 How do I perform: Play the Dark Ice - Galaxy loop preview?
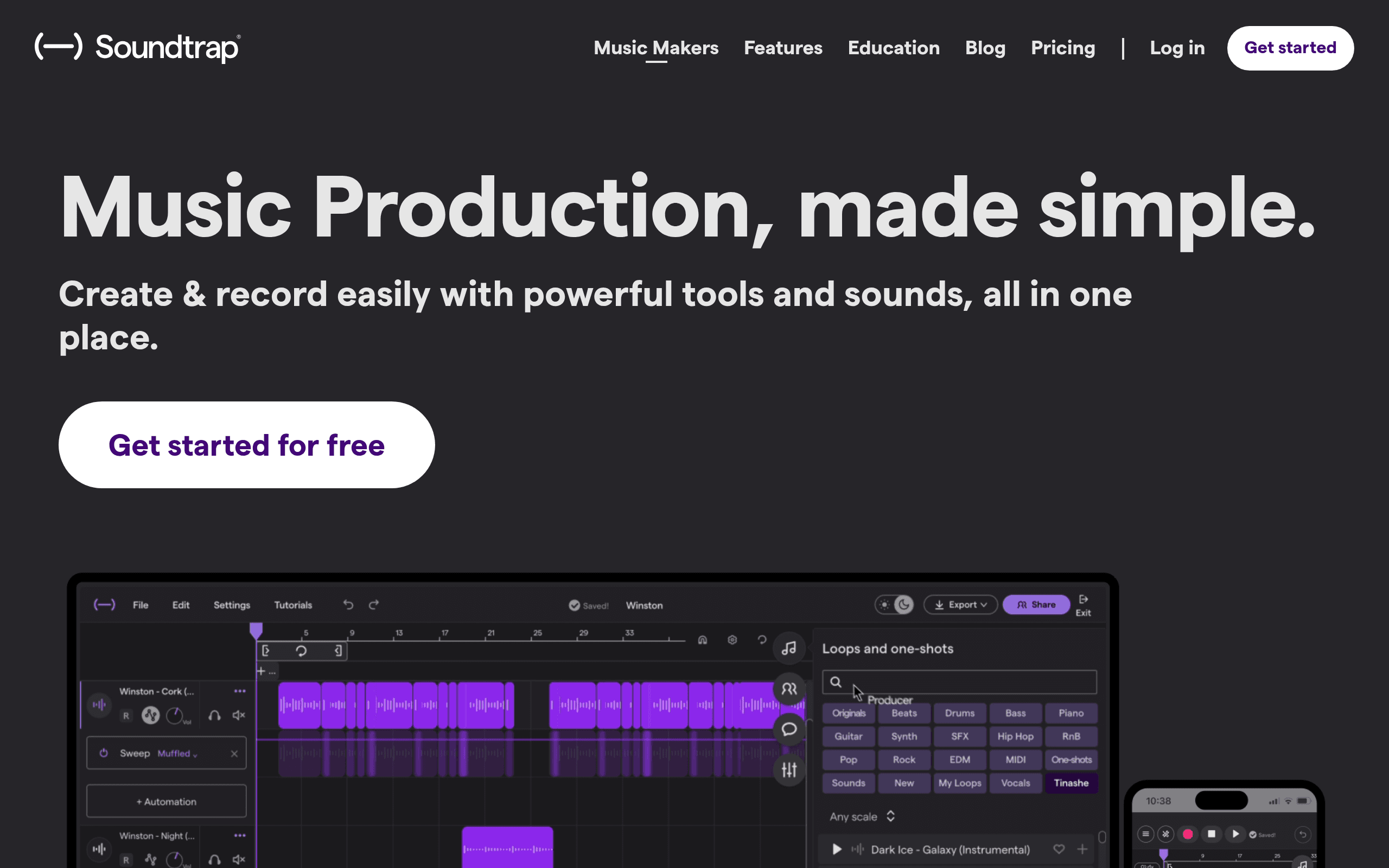837,849
